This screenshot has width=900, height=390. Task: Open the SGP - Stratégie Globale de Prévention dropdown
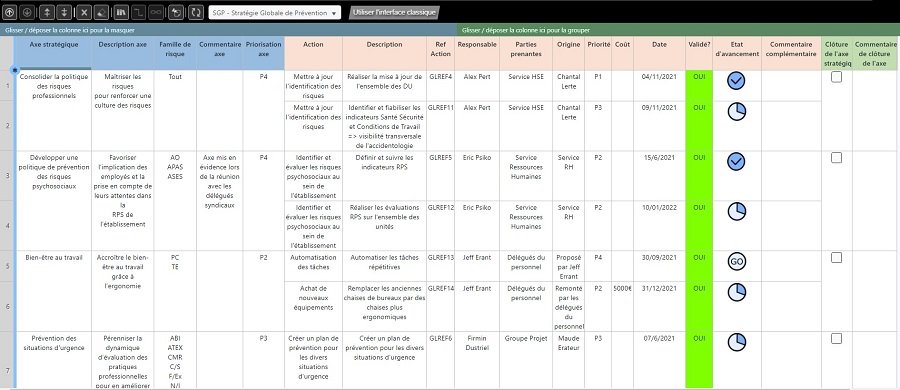(x=274, y=13)
